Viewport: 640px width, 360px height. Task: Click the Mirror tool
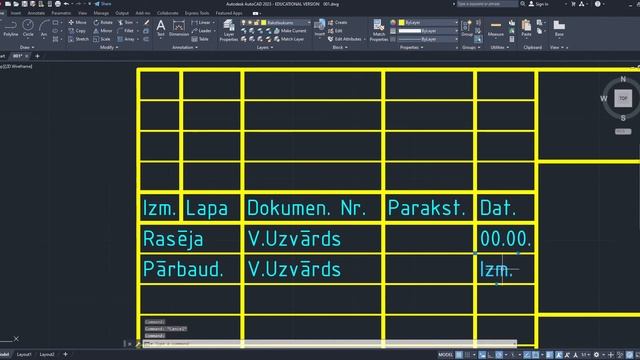[x=102, y=31]
